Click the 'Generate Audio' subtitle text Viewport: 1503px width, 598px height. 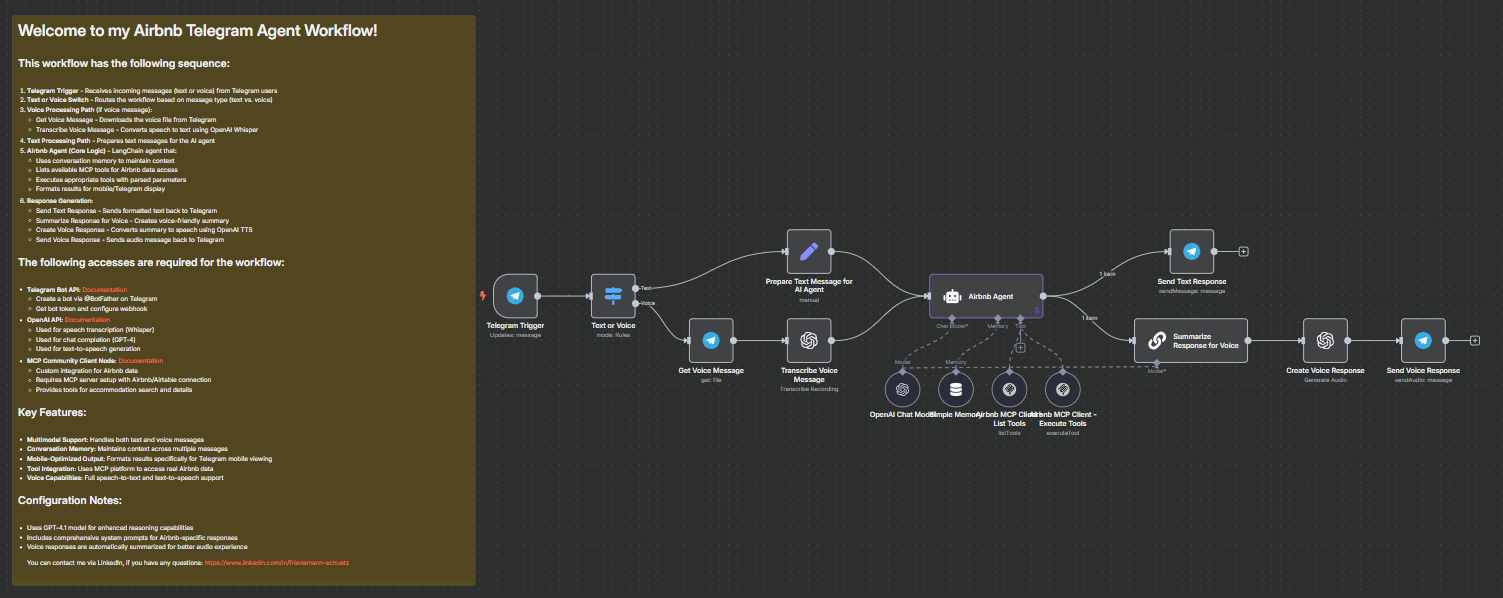1325,380
